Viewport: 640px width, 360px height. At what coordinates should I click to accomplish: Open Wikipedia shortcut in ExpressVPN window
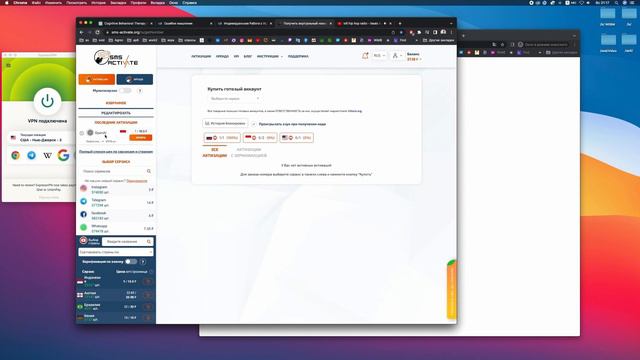(x=47, y=156)
